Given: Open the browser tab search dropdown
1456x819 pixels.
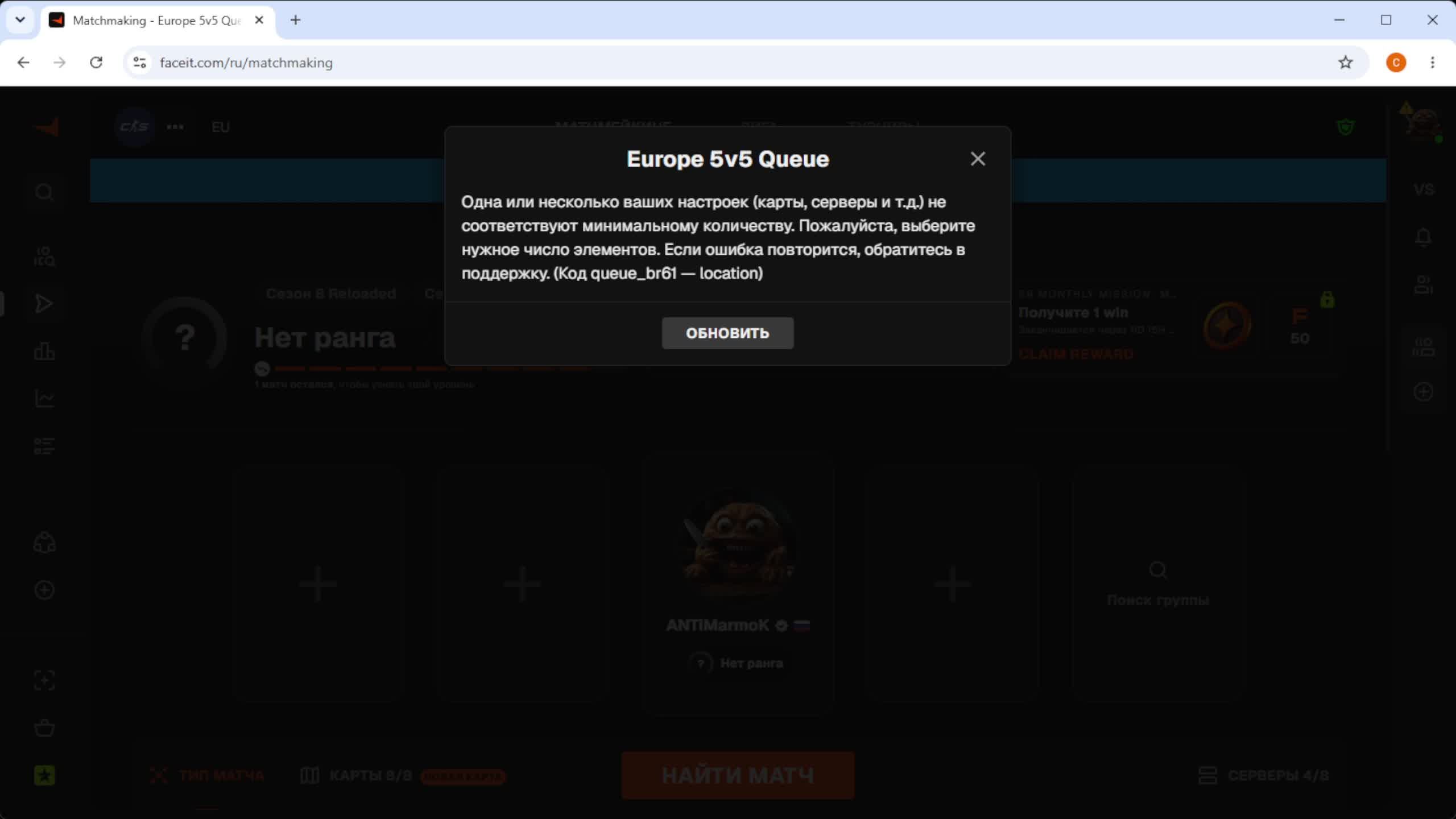Looking at the screenshot, I should pyautogui.click(x=20, y=20).
